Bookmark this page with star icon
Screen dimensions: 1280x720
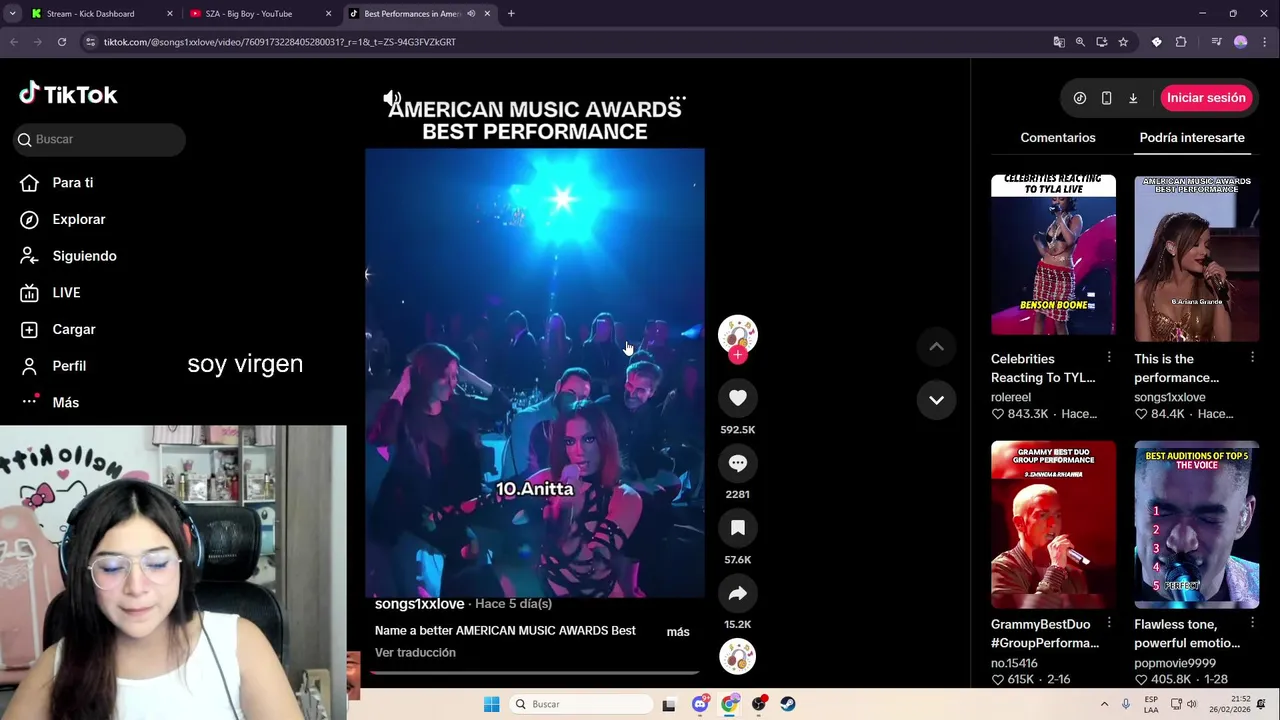(x=1123, y=42)
